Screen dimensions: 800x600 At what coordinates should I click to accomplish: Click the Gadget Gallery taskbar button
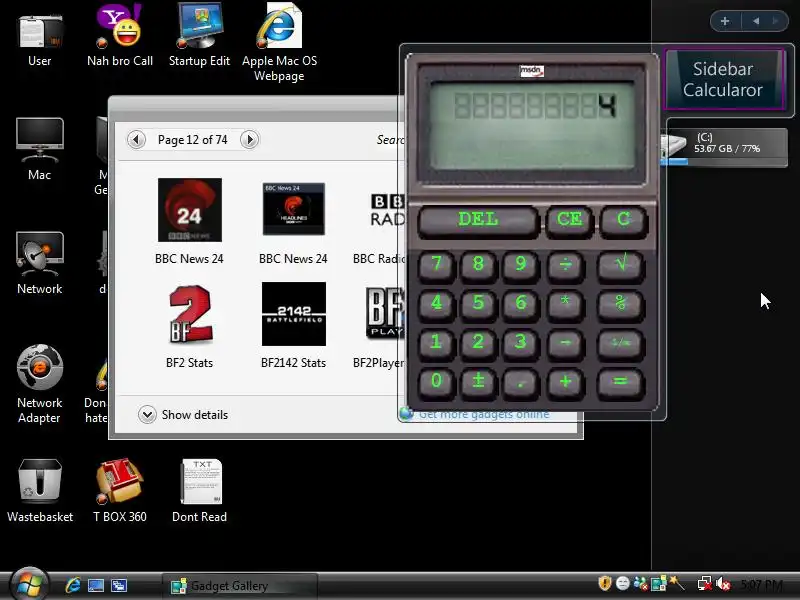click(240, 586)
